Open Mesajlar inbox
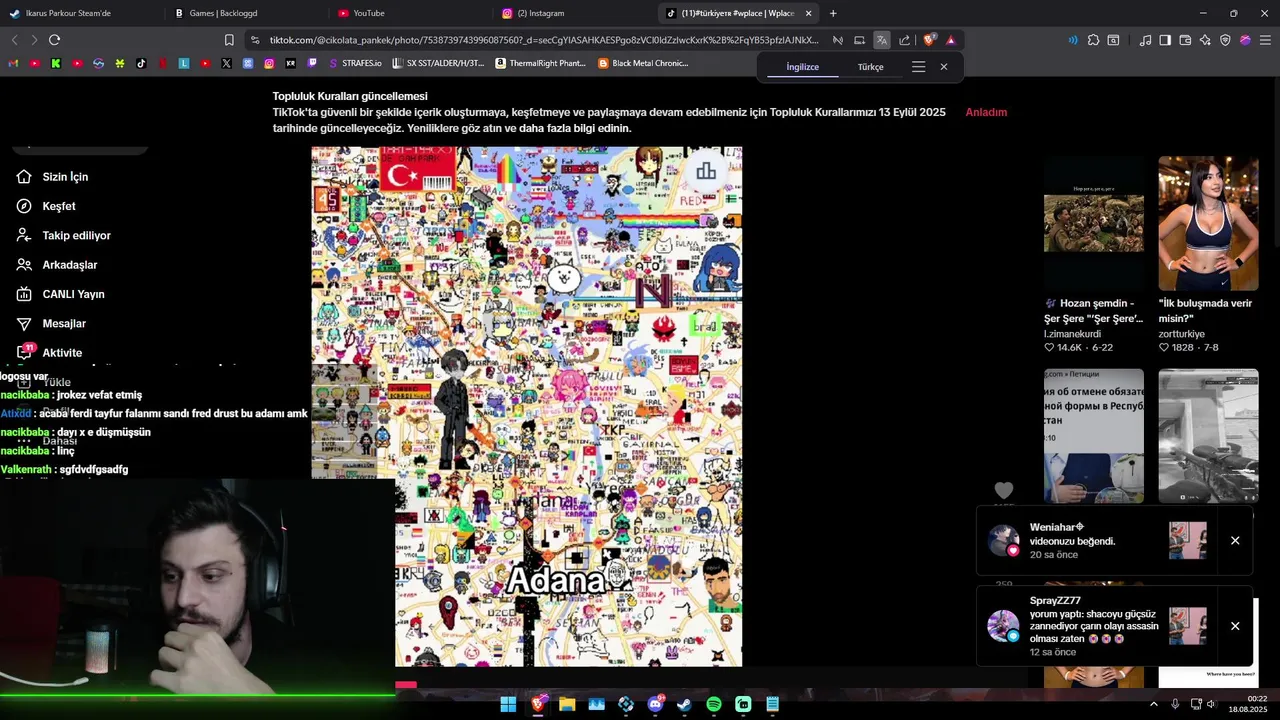 (51, 323)
